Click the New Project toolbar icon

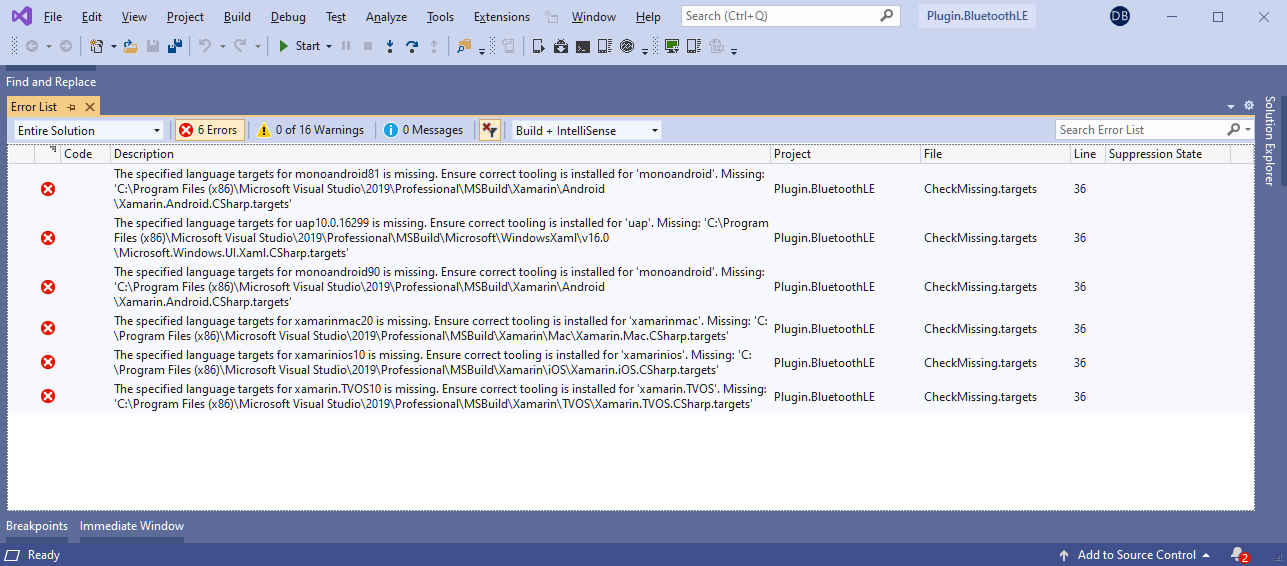pos(97,46)
